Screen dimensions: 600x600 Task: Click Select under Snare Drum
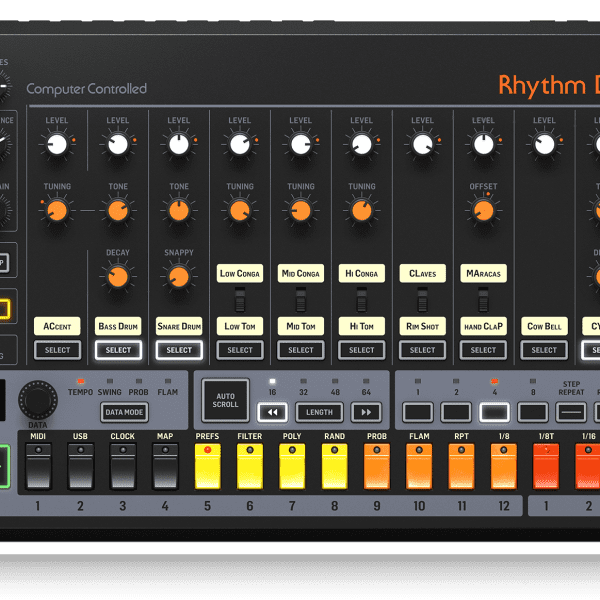pyautogui.click(x=179, y=350)
